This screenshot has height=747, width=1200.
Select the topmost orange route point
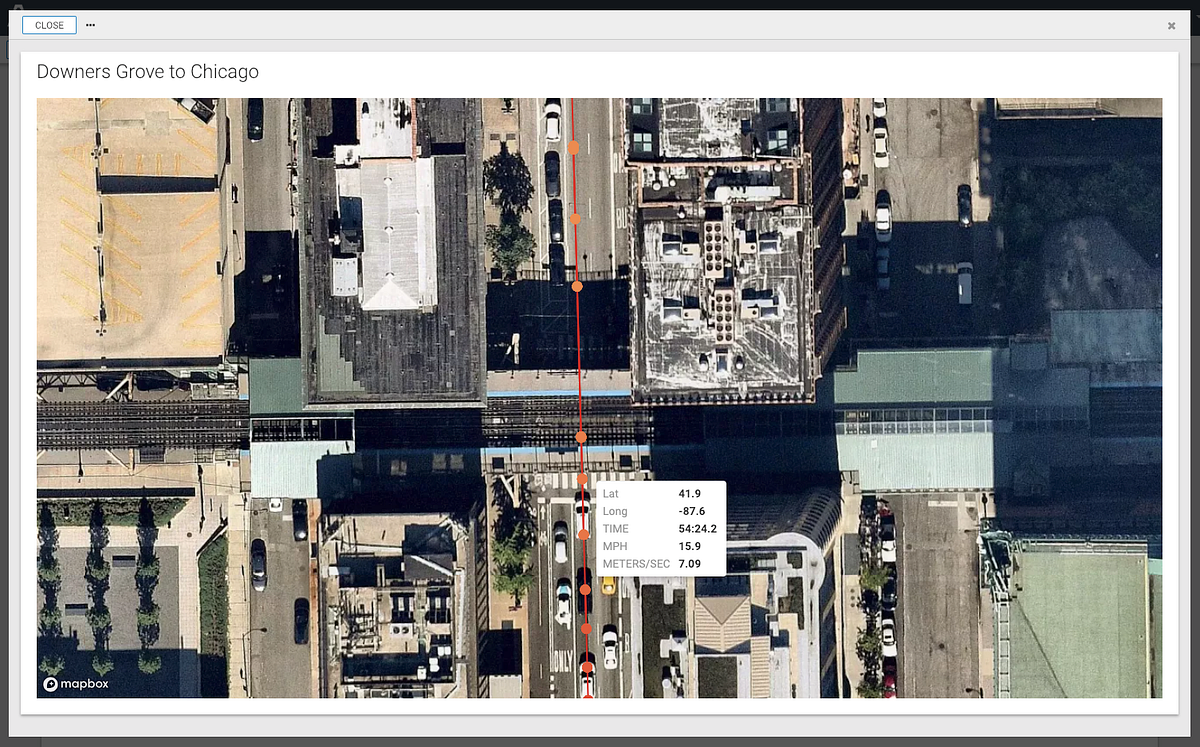(x=574, y=147)
